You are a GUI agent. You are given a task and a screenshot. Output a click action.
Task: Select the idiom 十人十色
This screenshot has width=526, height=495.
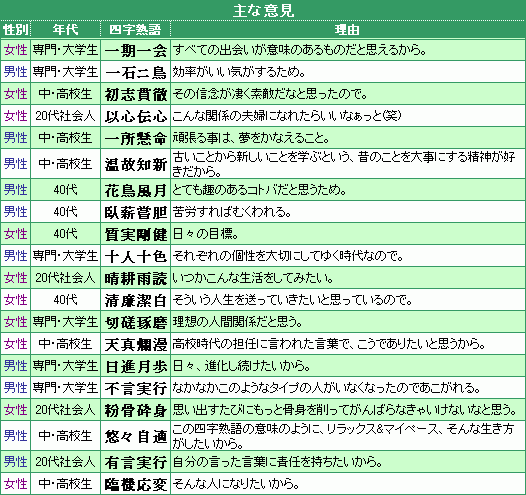coord(136,256)
